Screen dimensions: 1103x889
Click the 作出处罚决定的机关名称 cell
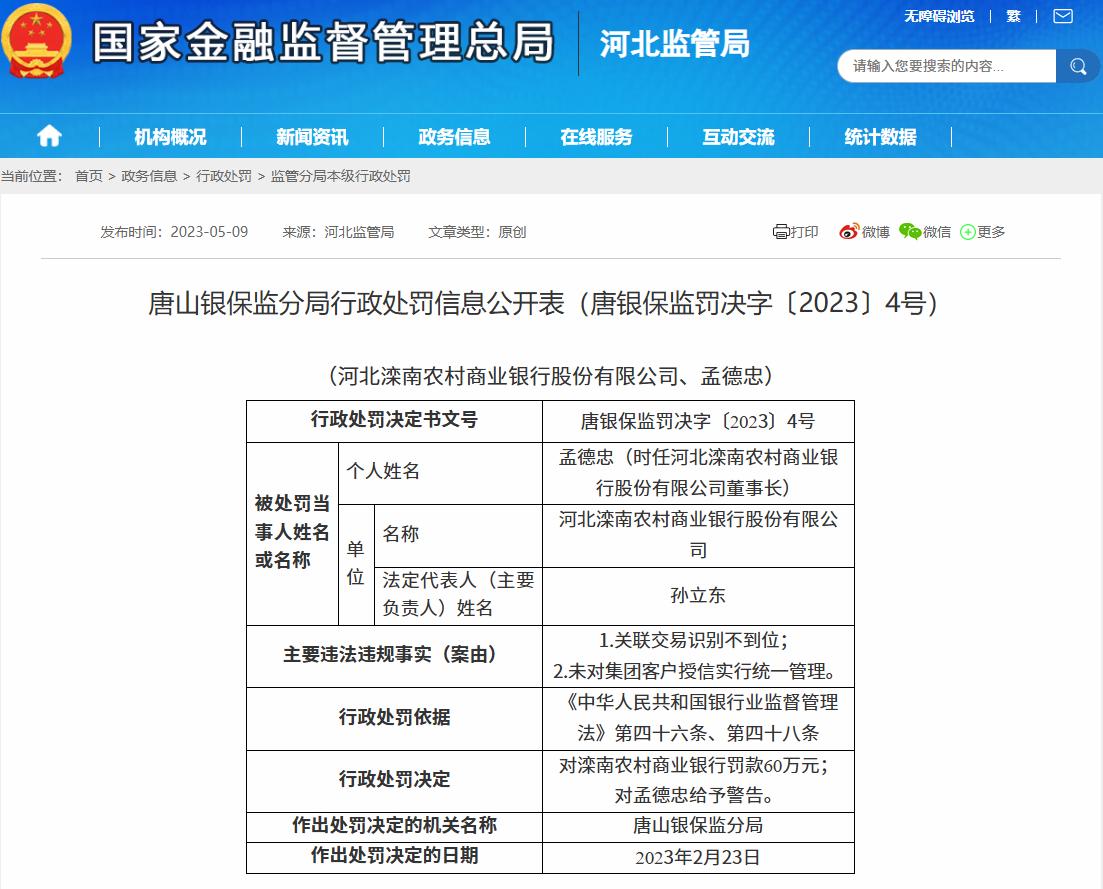[395, 826]
